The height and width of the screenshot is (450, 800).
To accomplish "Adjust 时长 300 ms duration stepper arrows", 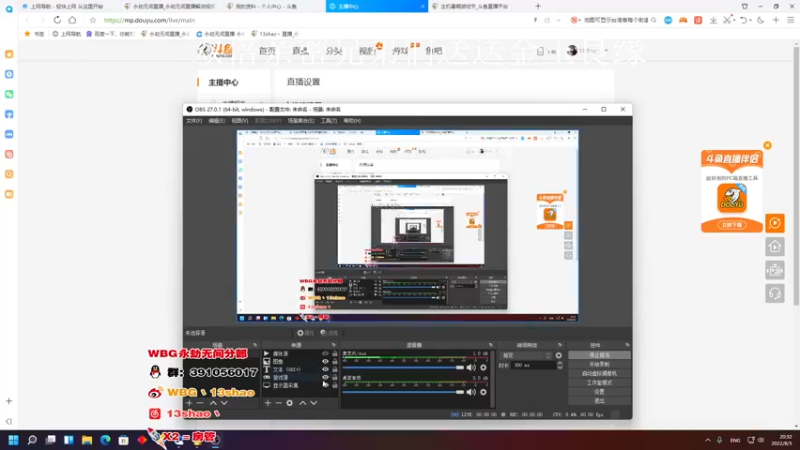I will tap(560, 365).
